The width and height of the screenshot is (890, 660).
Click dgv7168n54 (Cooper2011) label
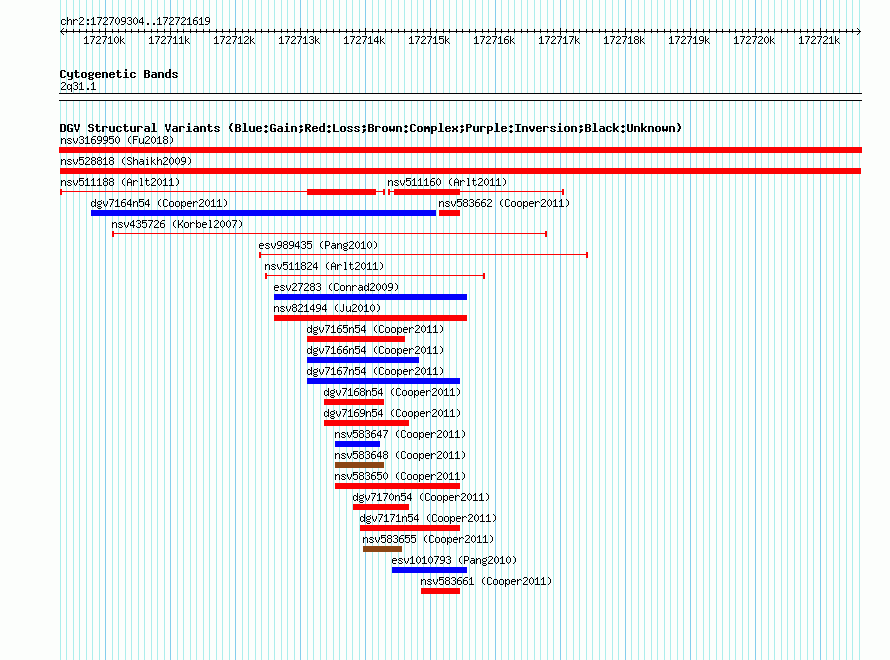(x=392, y=392)
